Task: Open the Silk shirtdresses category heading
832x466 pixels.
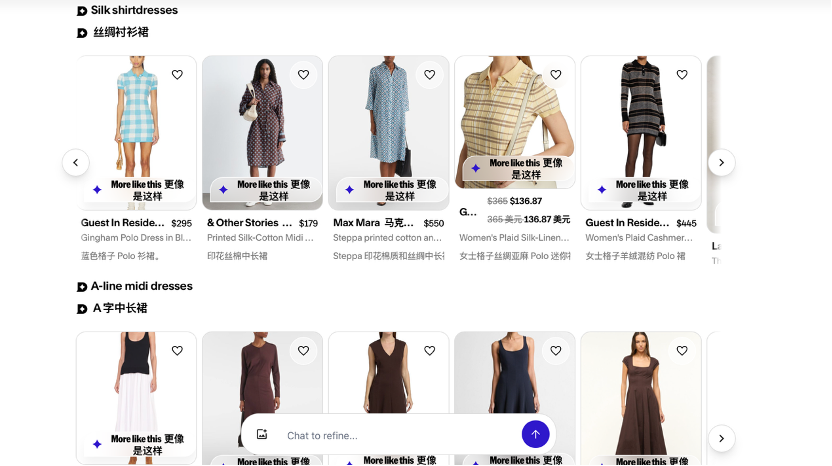Action: [x=134, y=11]
